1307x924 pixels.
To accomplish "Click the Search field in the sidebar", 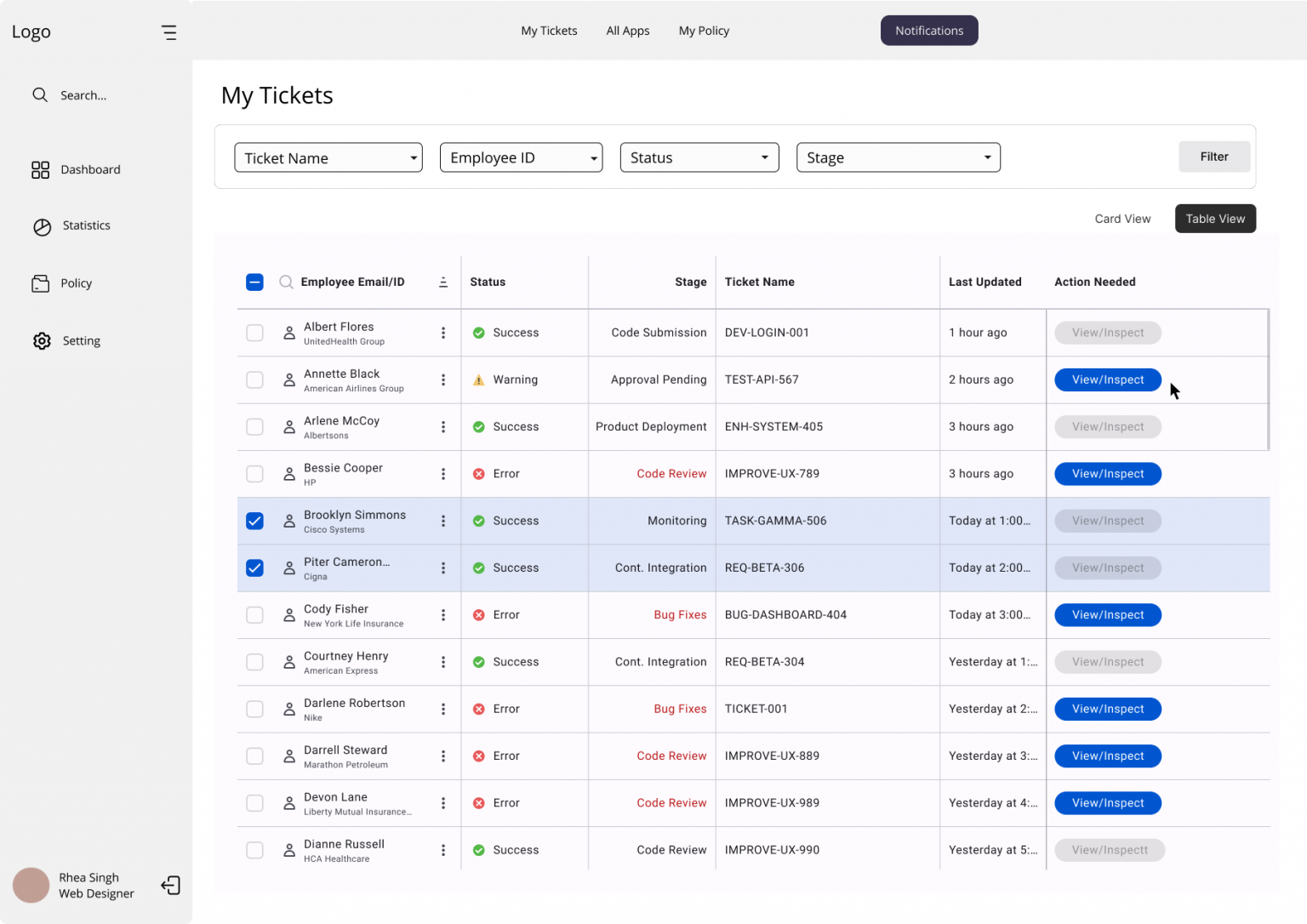I will (83, 95).
